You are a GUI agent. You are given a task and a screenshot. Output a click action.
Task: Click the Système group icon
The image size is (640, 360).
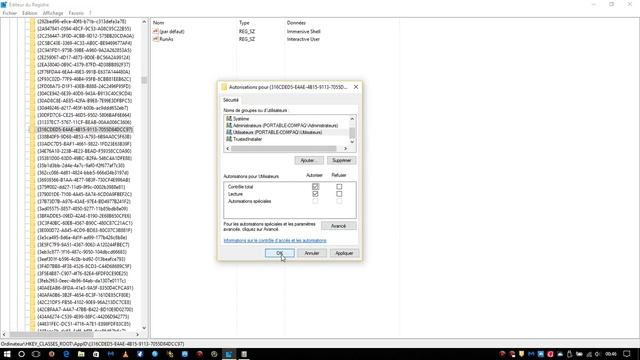click(x=229, y=118)
